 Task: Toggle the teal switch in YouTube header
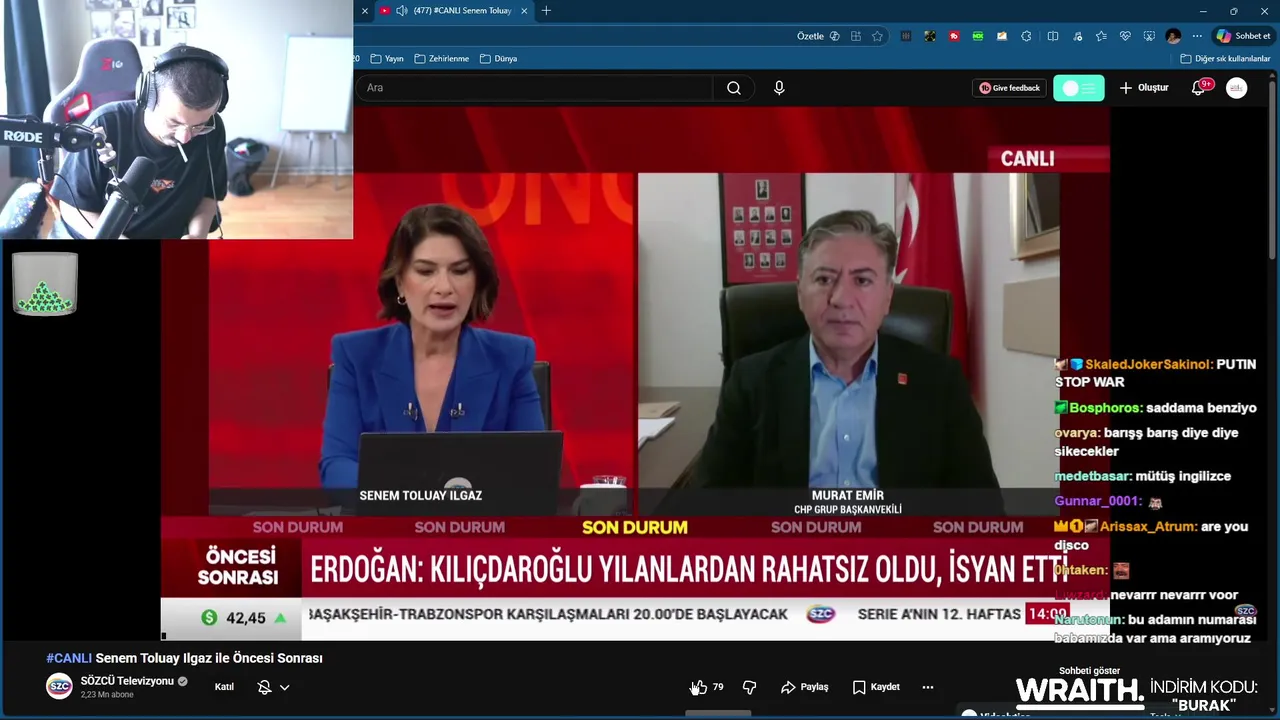tap(1078, 88)
